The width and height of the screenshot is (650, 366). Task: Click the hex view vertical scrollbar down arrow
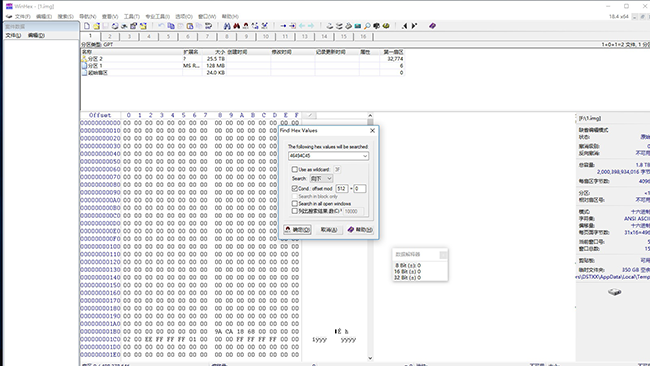370,358
